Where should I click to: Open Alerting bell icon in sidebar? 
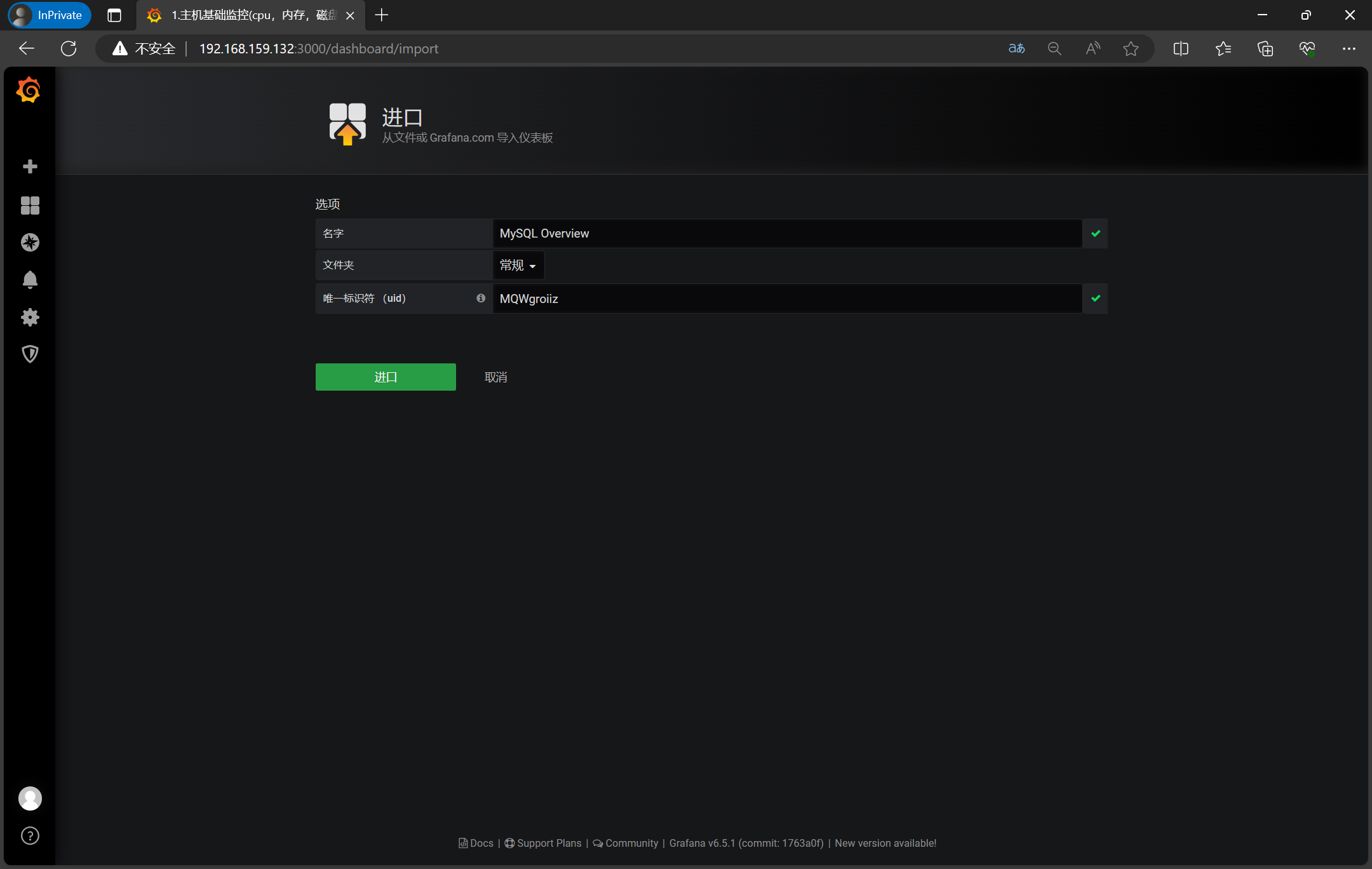[x=30, y=280]
